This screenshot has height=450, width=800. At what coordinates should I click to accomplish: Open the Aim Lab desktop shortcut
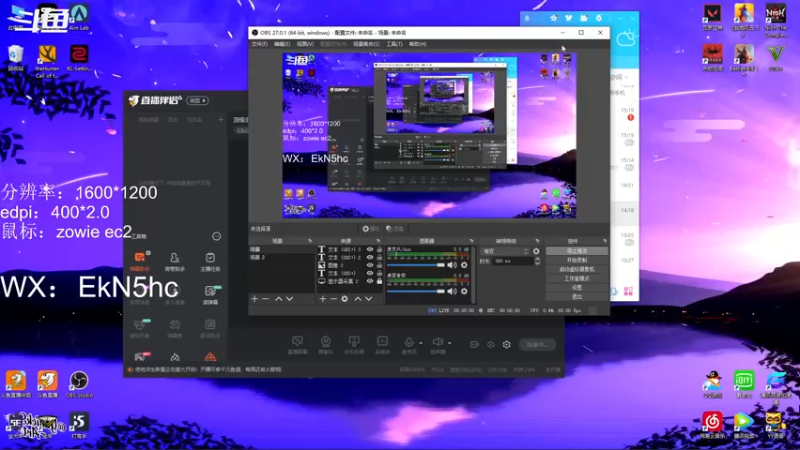click(79, 17)
